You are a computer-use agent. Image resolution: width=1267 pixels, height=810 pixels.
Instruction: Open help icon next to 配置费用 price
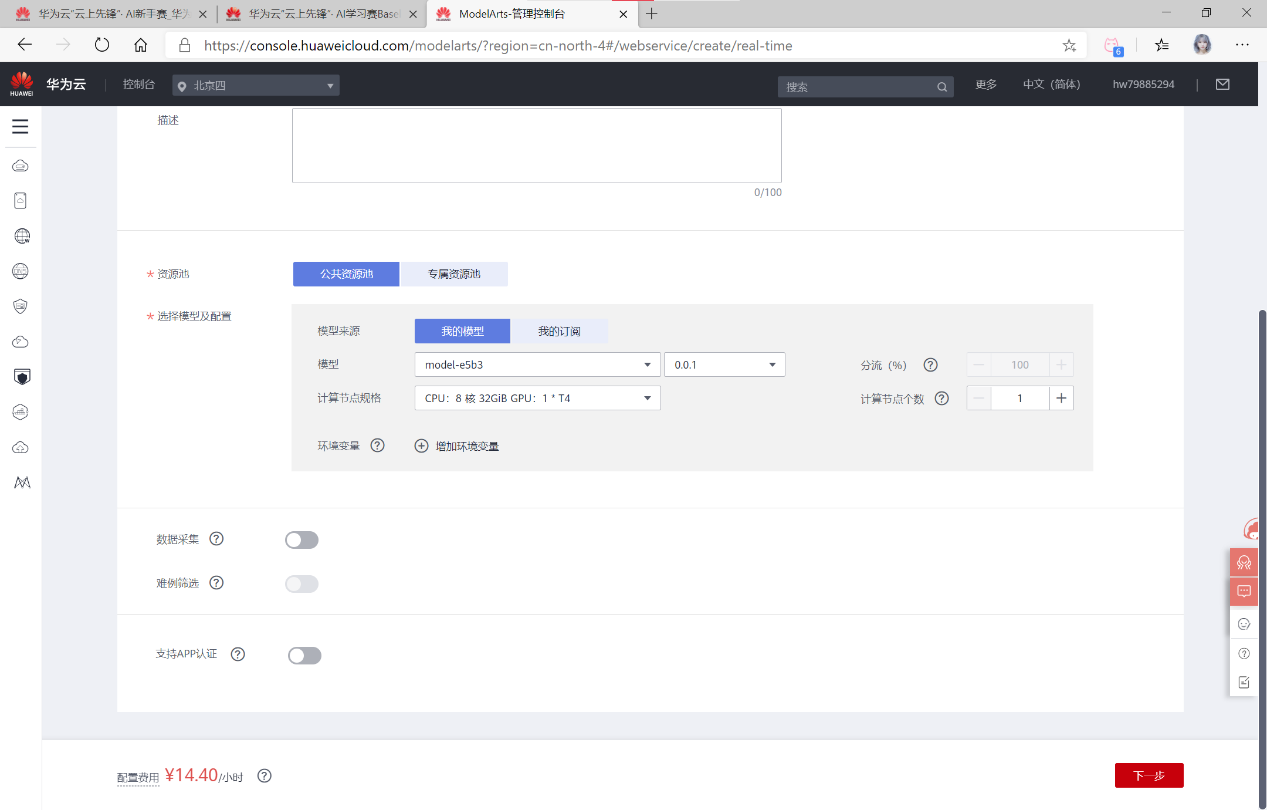coord(265,776)
